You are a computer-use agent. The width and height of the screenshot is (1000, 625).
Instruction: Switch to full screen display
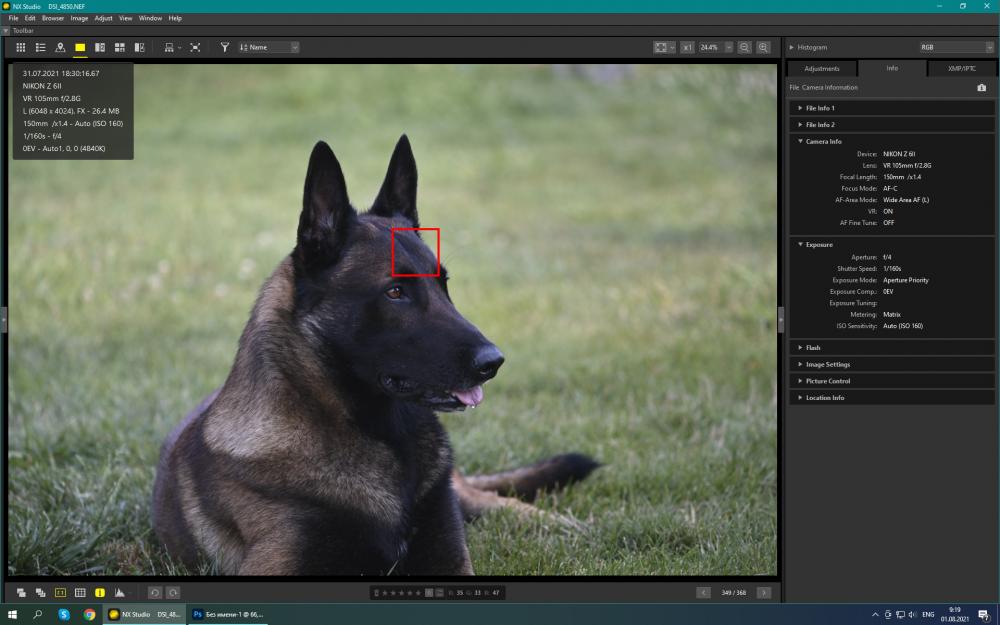(195, 47)
